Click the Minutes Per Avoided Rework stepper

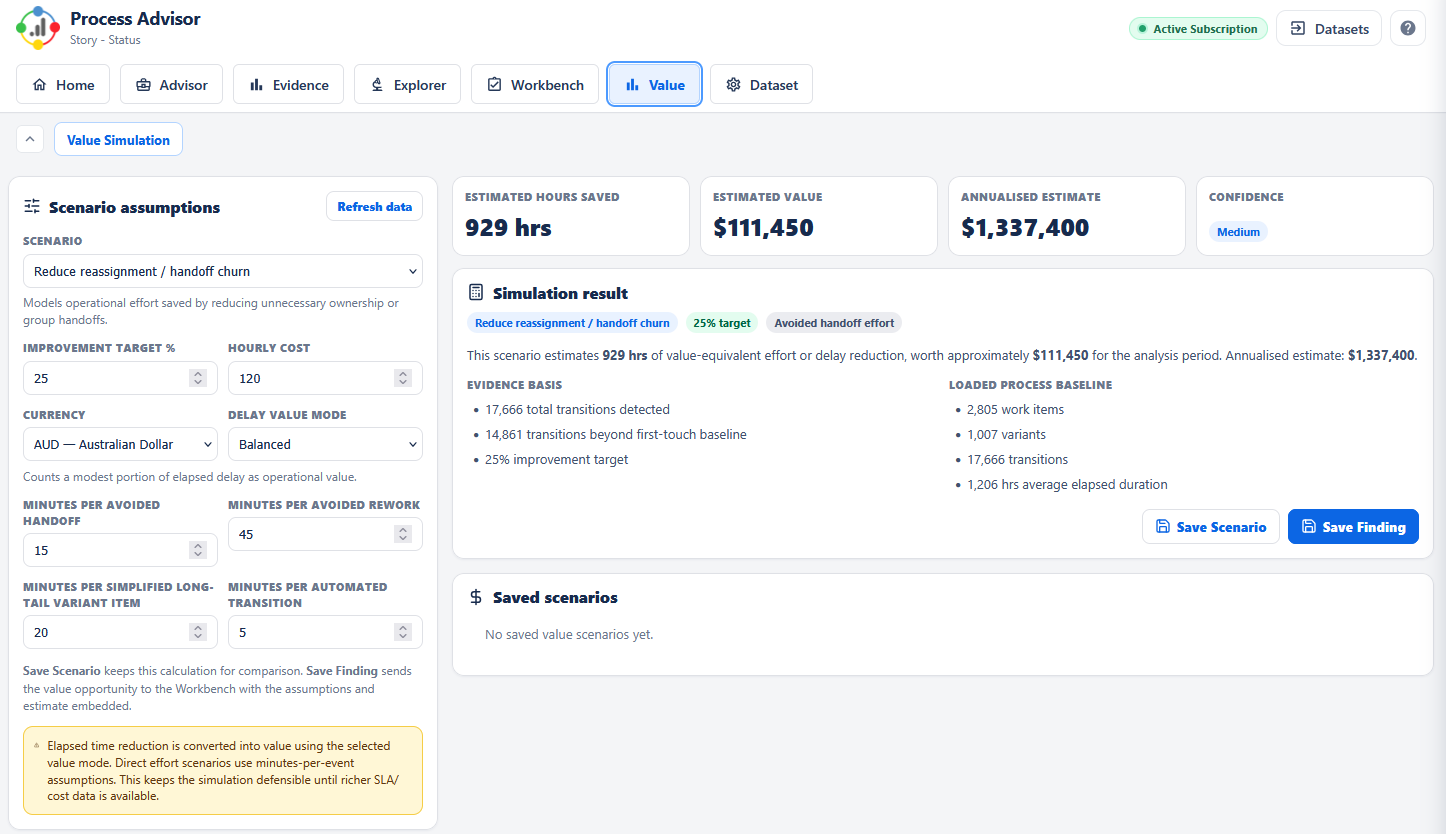(x=403, y=534)
